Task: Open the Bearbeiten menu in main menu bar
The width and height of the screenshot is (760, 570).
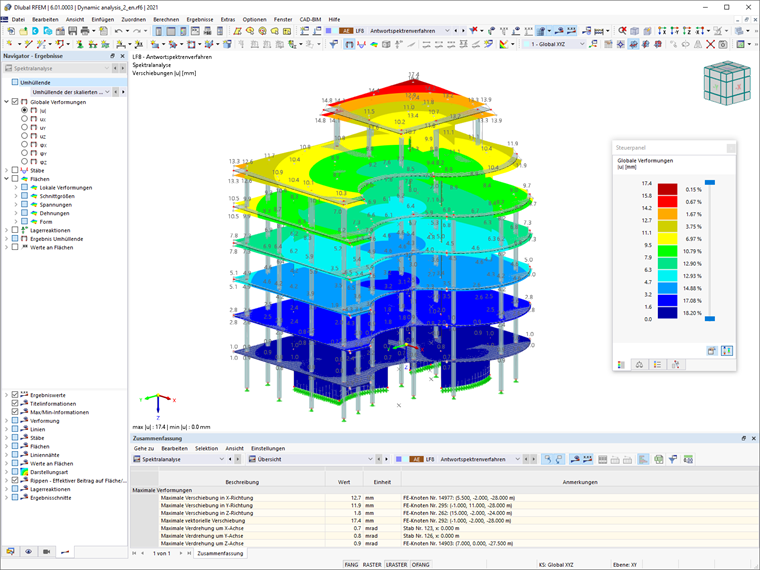Action: (x=45, y=19)
